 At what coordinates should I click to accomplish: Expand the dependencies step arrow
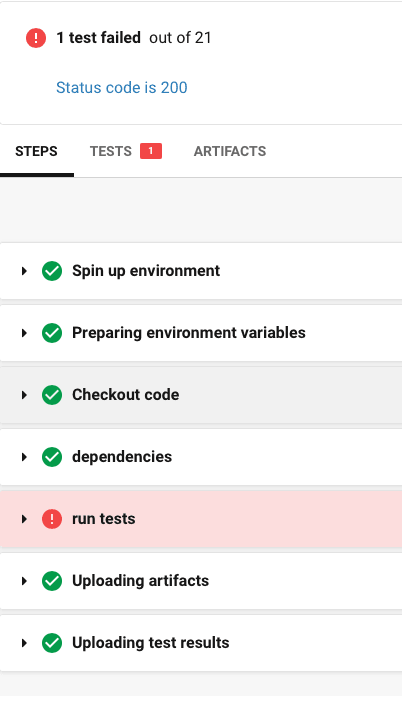point(24,457)
